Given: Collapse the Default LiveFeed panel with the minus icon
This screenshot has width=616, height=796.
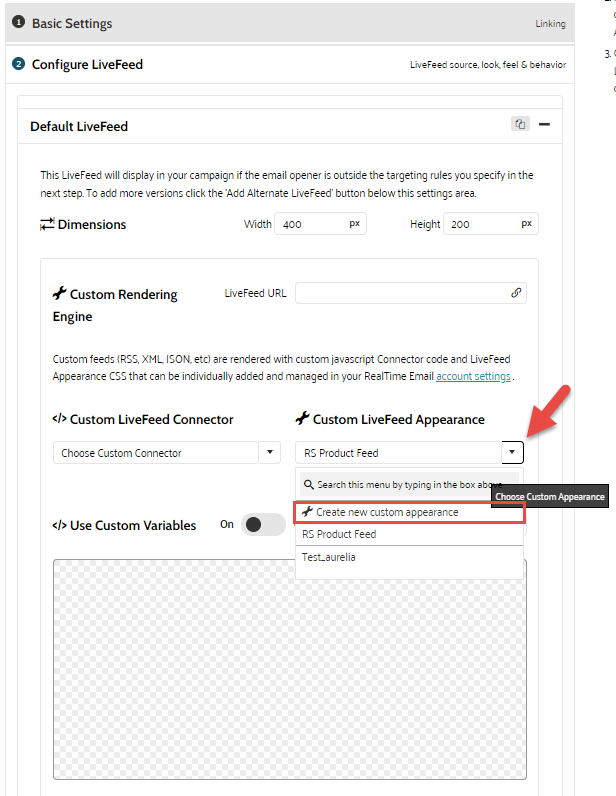Looking at the screenshot, I should point(544,124).
